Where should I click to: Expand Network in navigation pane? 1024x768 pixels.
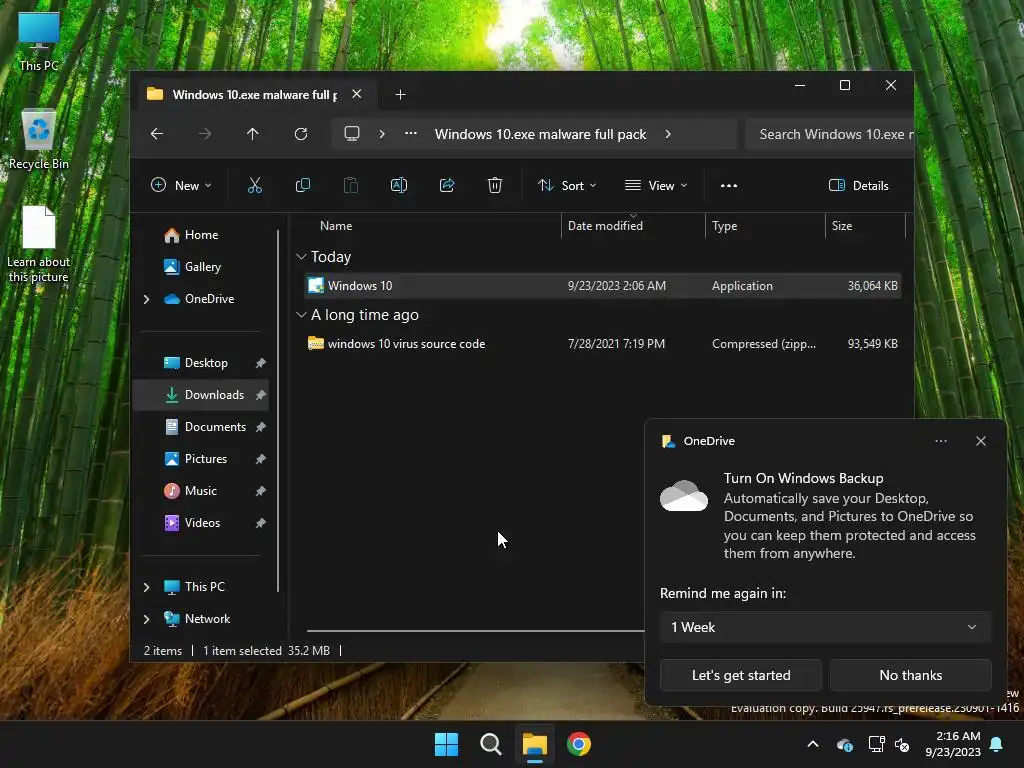pos(146,619)
